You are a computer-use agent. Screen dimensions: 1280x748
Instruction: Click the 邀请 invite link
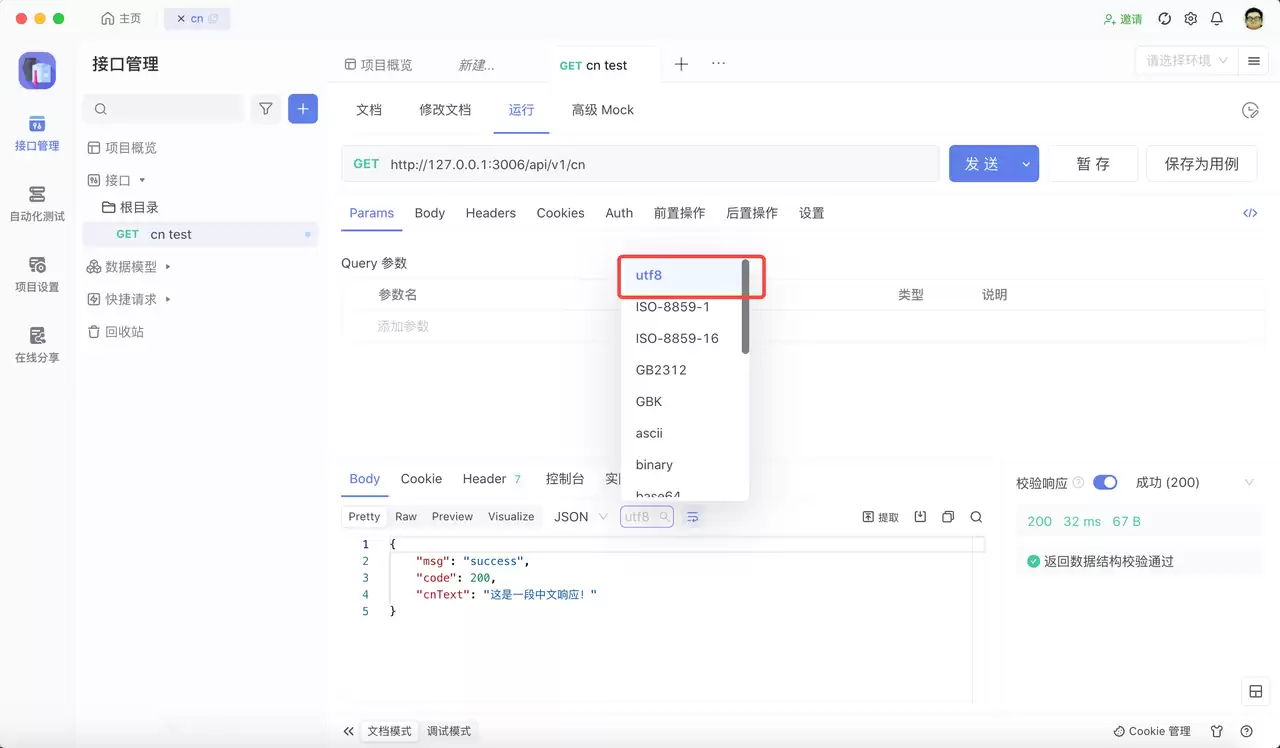click(1122, 19)
